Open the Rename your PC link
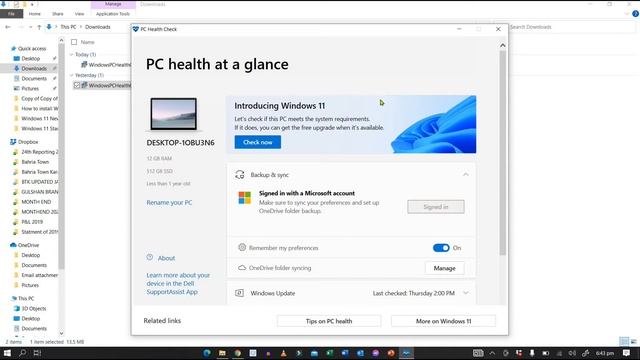The height and width of the screenshot is (360, 640). click(x=169, y=202)
